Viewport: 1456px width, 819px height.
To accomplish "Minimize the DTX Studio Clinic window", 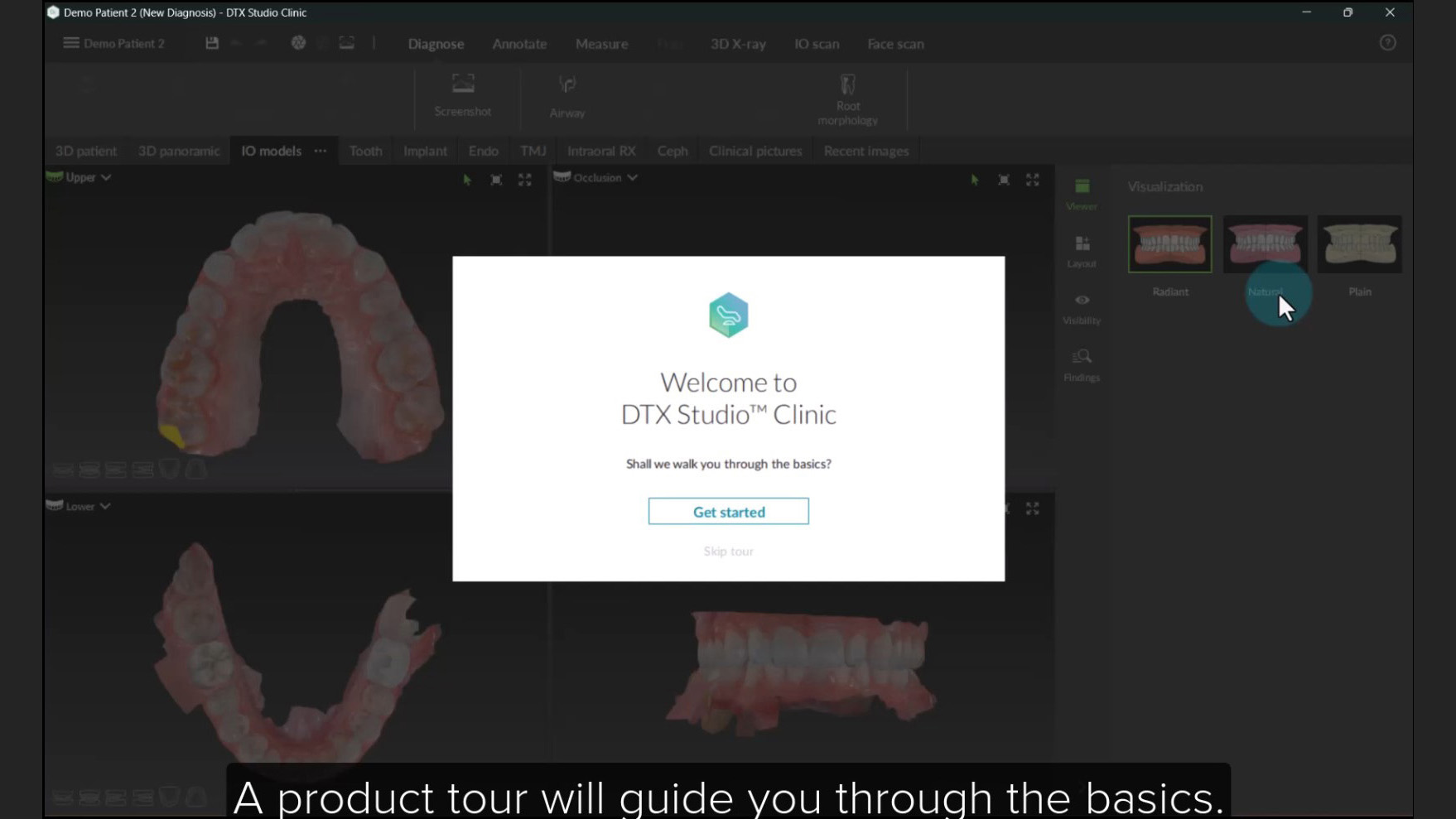I will pyautogui.click(x=1306, y=12).
